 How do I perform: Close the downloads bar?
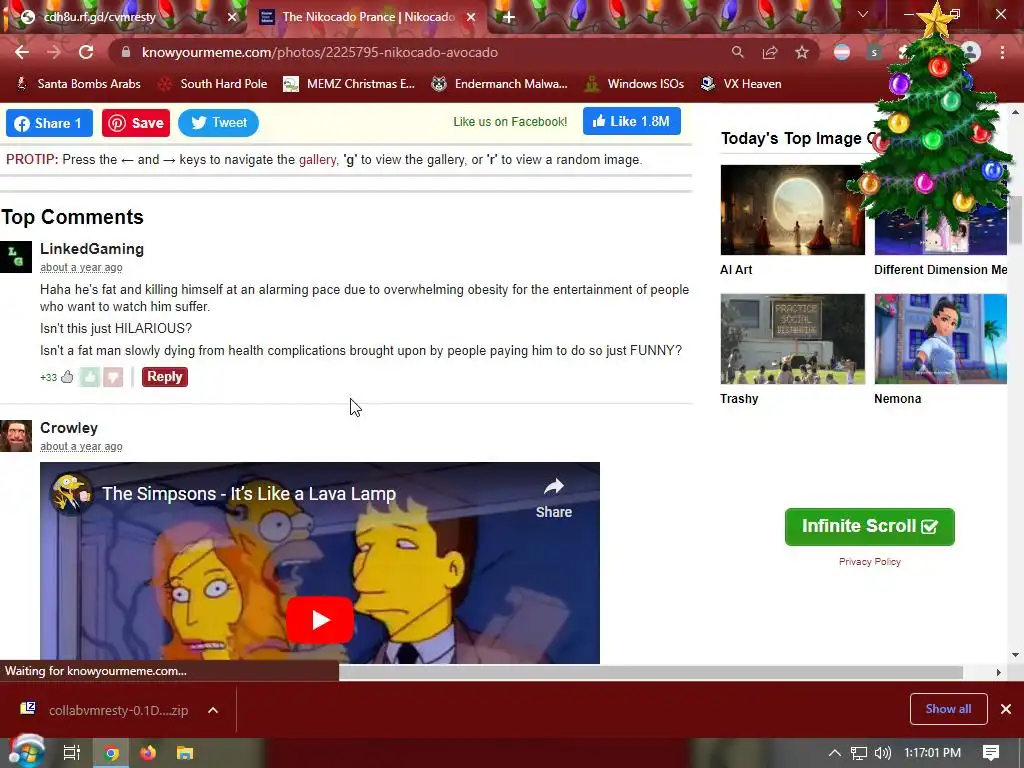1006,709
